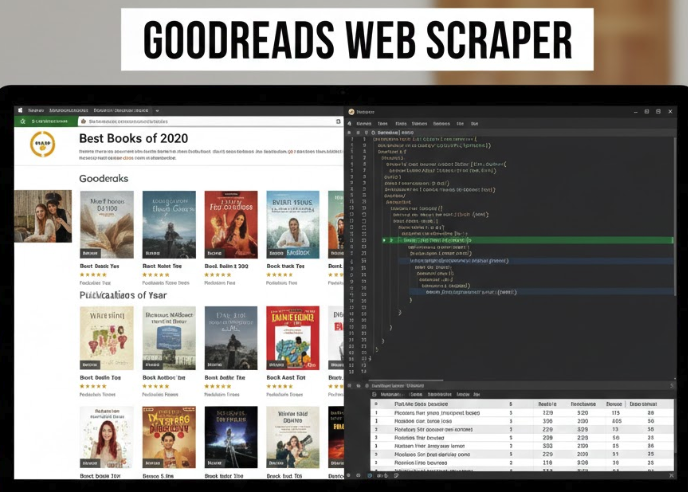Click the star rating under first book
The height and width of the screenshot is (492, 688).
93,274
